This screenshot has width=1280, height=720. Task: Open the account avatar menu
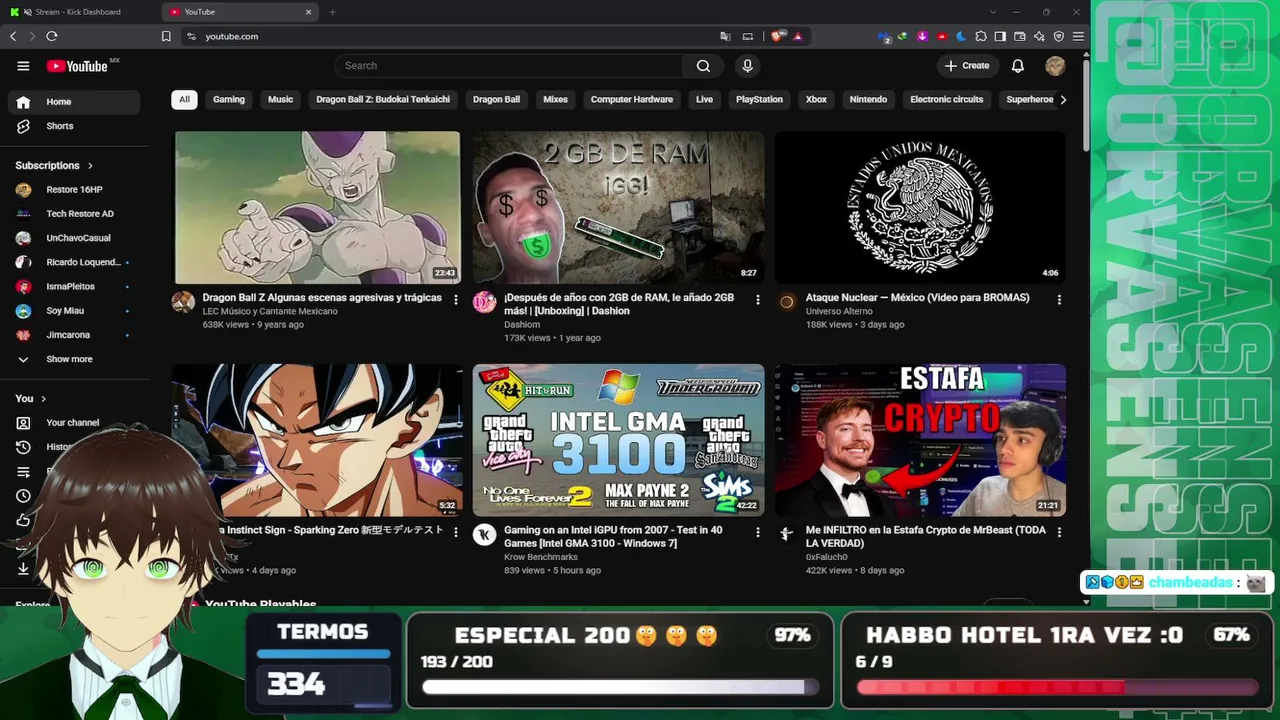click(1055, 66)
